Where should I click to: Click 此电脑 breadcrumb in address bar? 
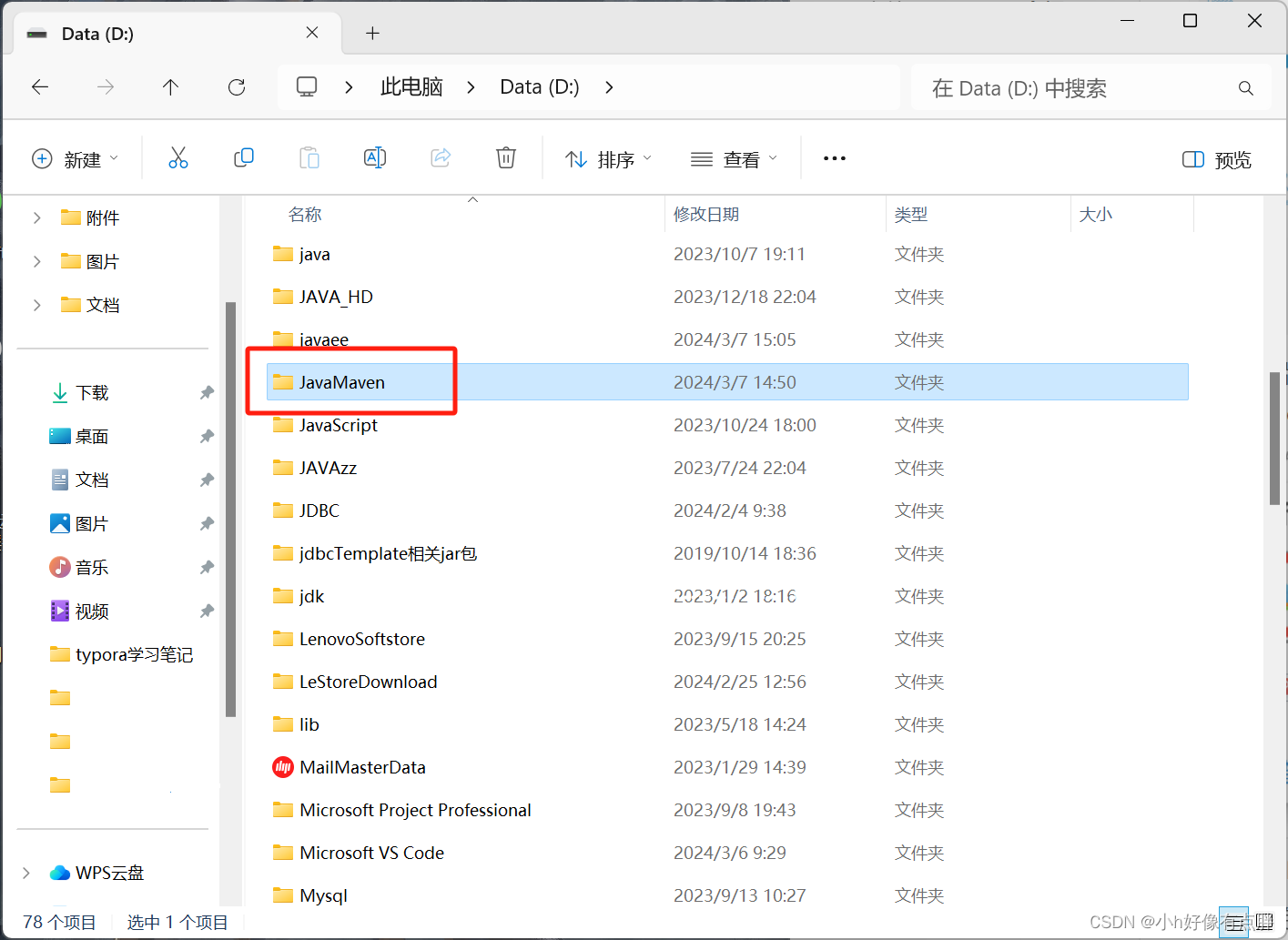[411, 86]
